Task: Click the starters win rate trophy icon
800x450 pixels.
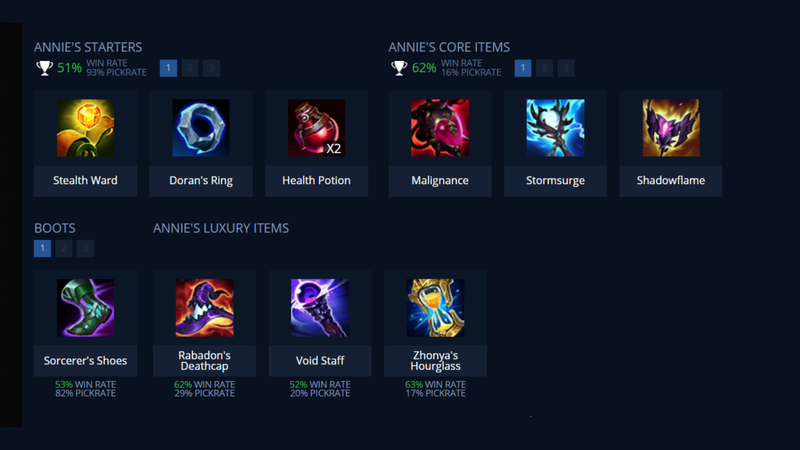Action: (x=44, y=68)
